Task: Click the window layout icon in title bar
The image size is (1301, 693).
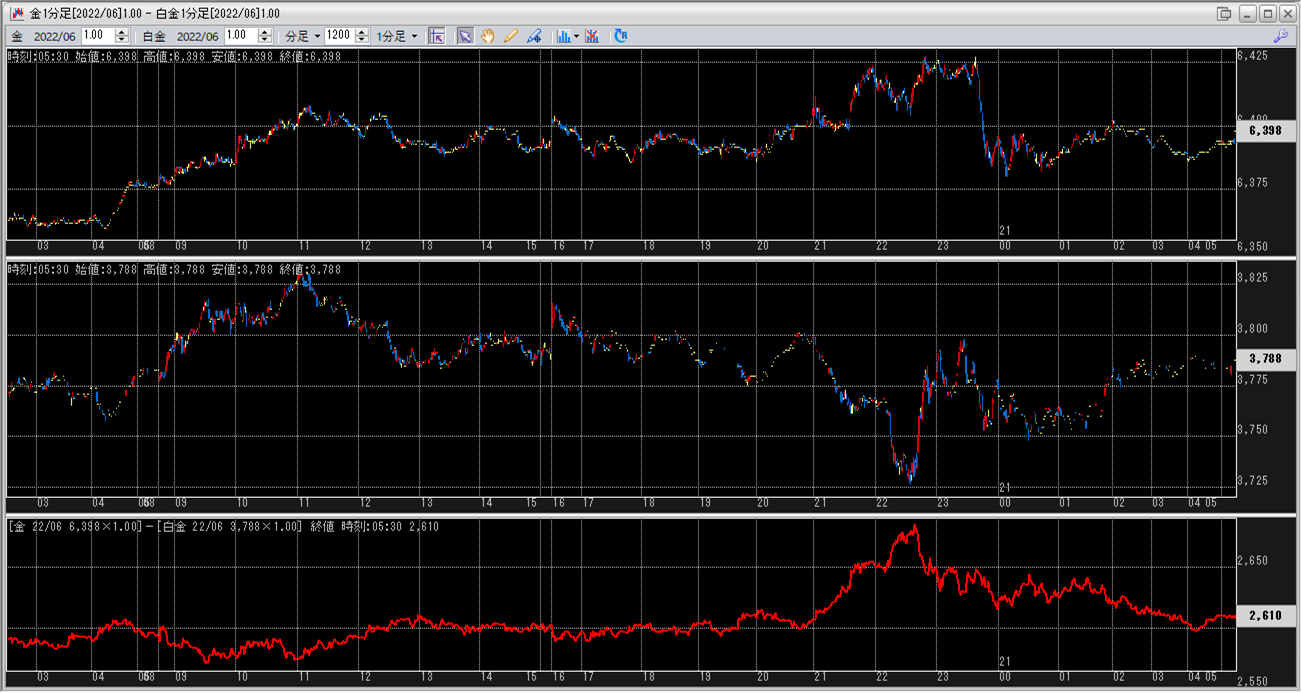Action: (x=1224, y=14)
